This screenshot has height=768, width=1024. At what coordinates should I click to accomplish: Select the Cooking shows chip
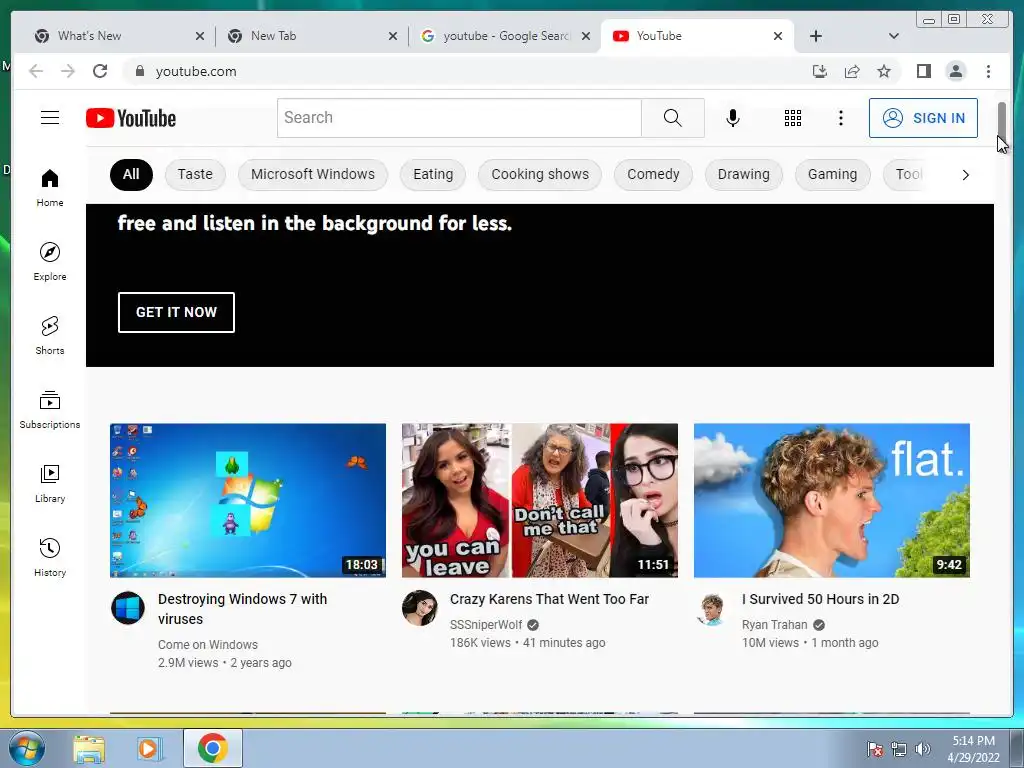click(540, 174)
